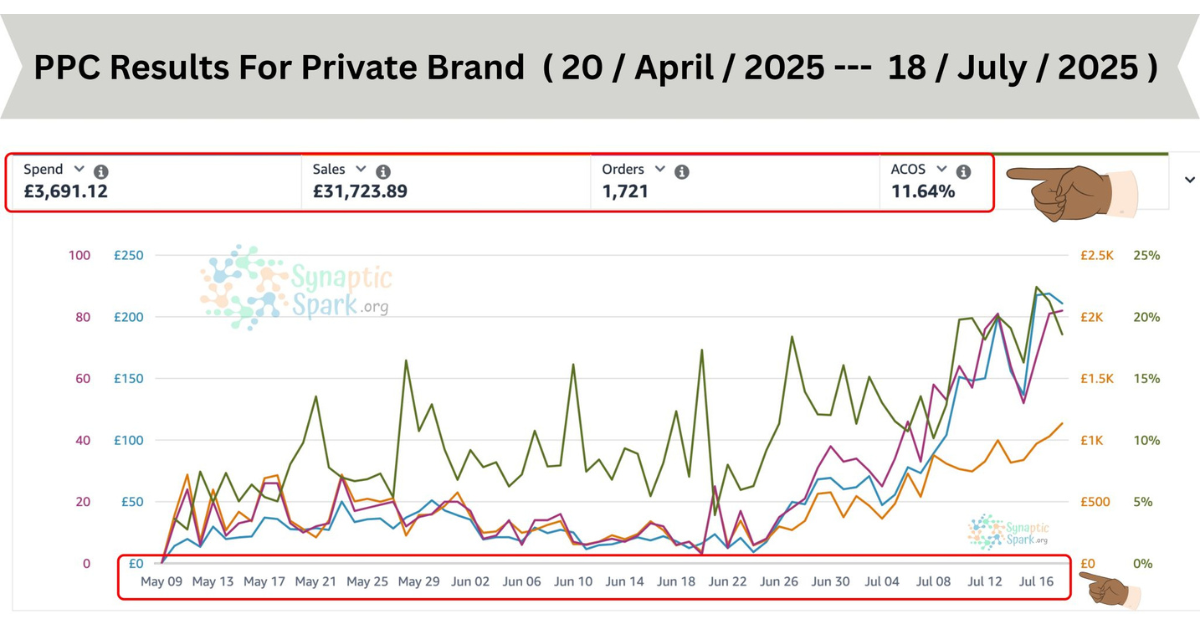Image resolution: width=1200 pixels, height=628 pixels.
Task: Click the Orders info icon
Action: click(x=682, y=171)
